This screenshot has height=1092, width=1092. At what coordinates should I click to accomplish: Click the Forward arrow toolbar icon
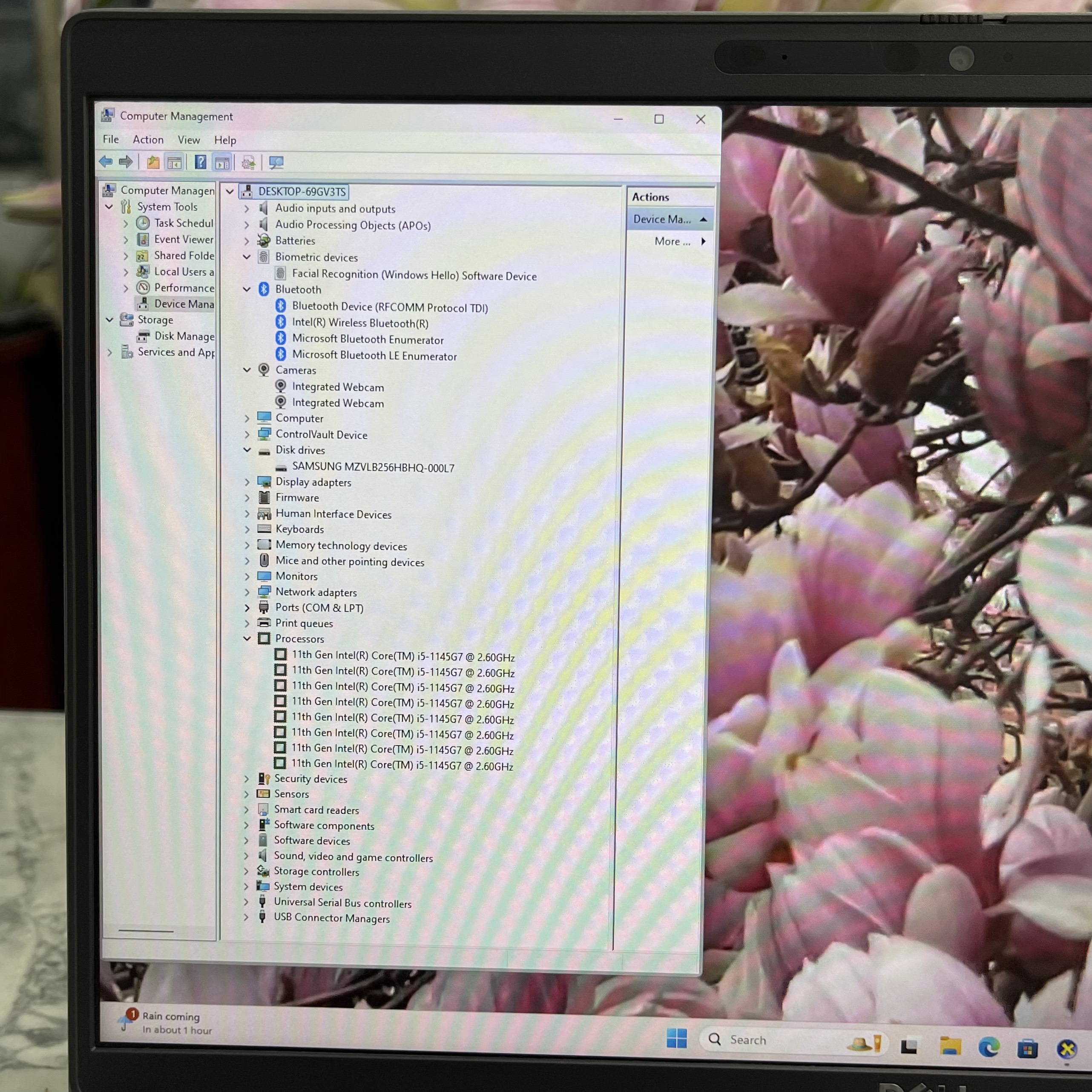126,162
